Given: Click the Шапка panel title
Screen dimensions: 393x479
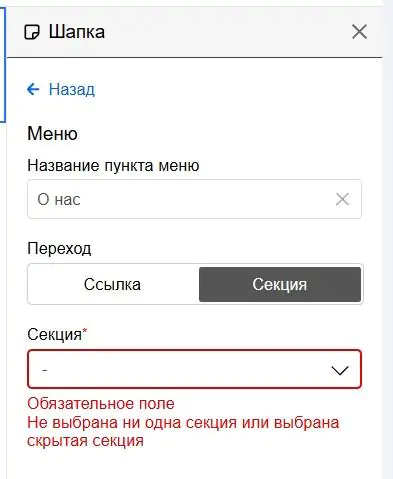Looking at the screenshot, I should click(x=77, y=32).
